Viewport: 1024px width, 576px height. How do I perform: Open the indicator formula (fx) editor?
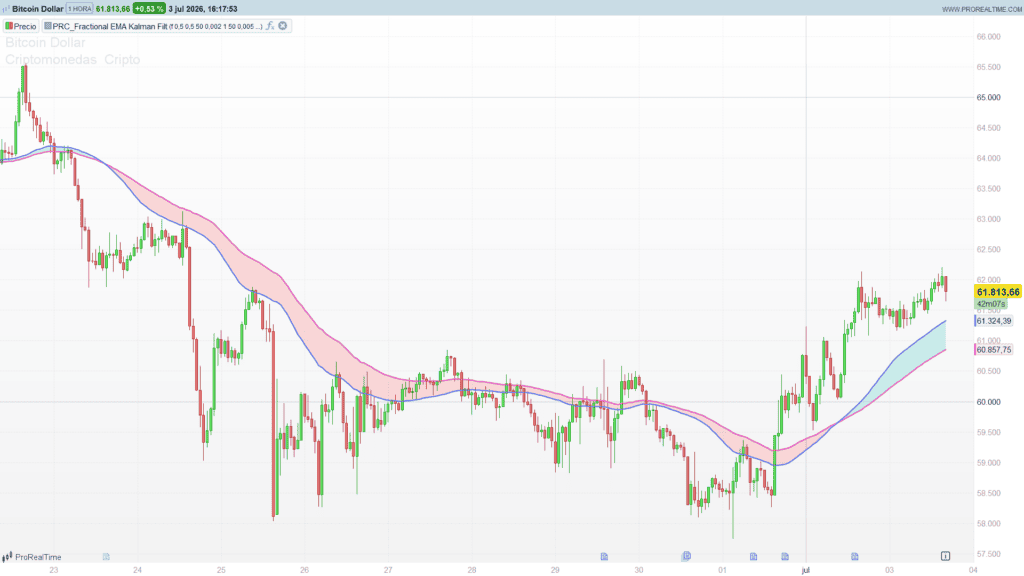(x=270, y=26)
